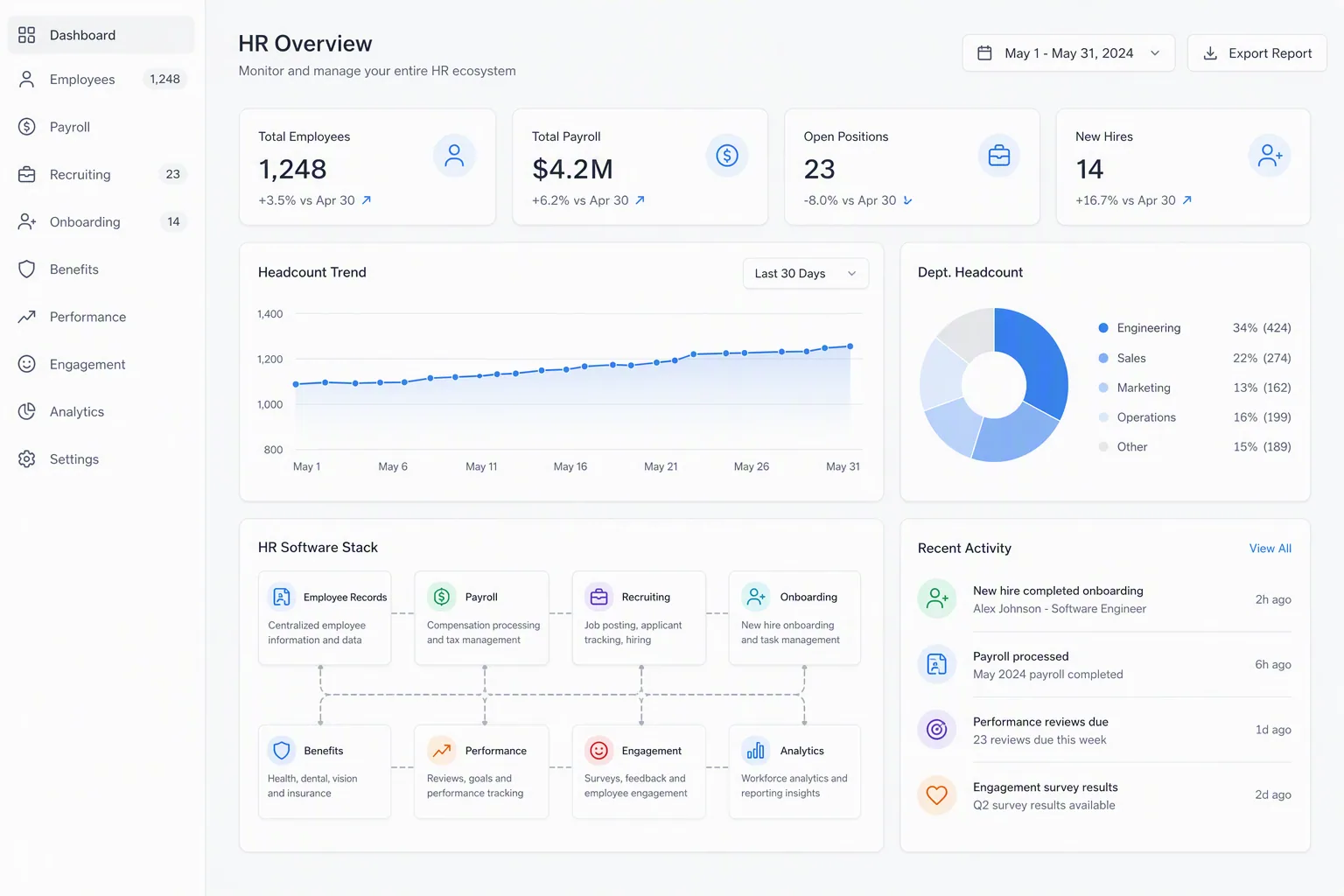Screen dimensions: 1344x896
Task: Open Onboarding in the sidebar menu
Action: tap(101, 222)
